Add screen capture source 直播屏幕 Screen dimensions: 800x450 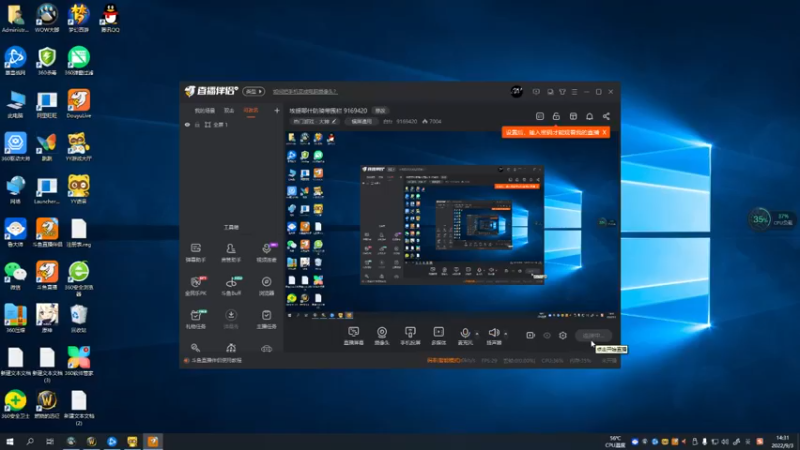coord(354,336)
